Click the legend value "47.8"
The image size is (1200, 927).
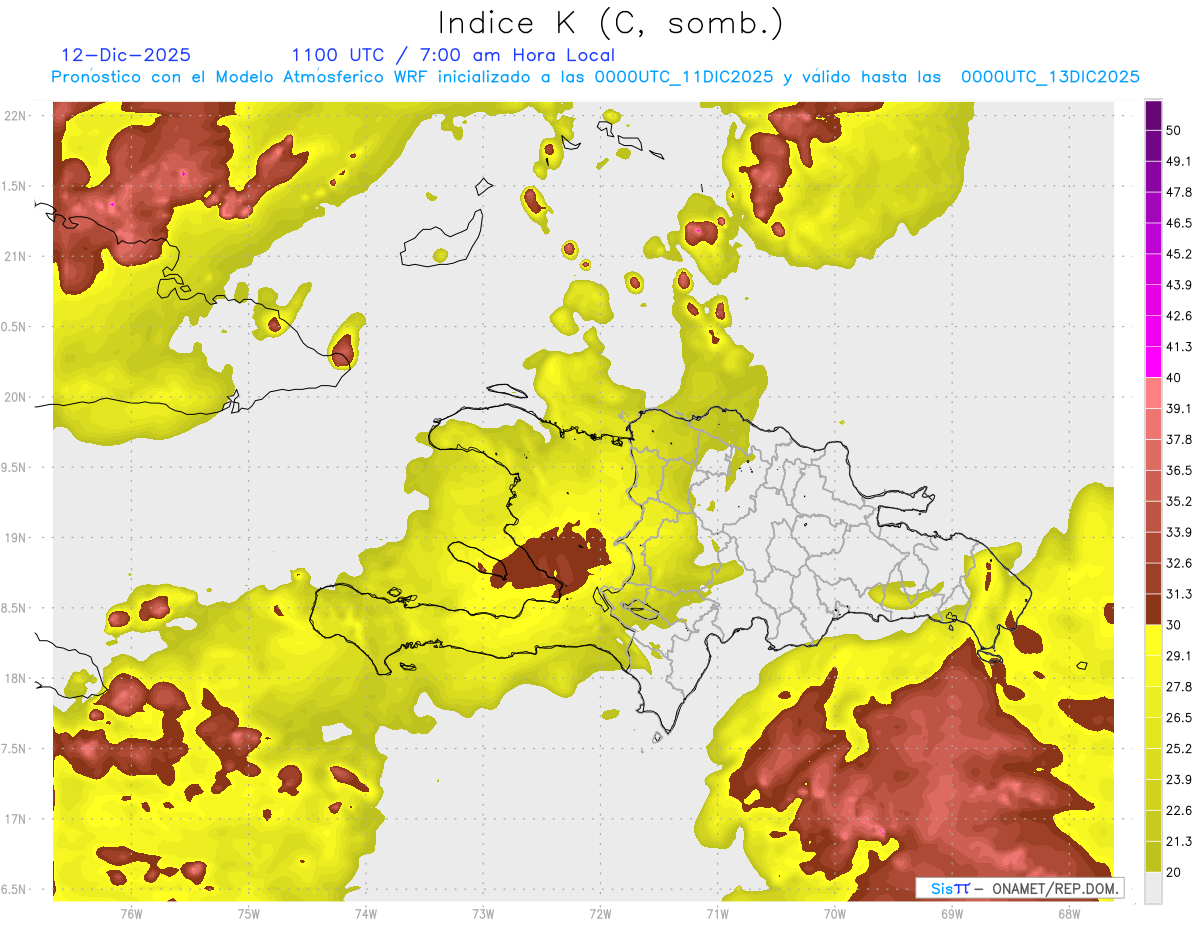[x=1179, y=192]
